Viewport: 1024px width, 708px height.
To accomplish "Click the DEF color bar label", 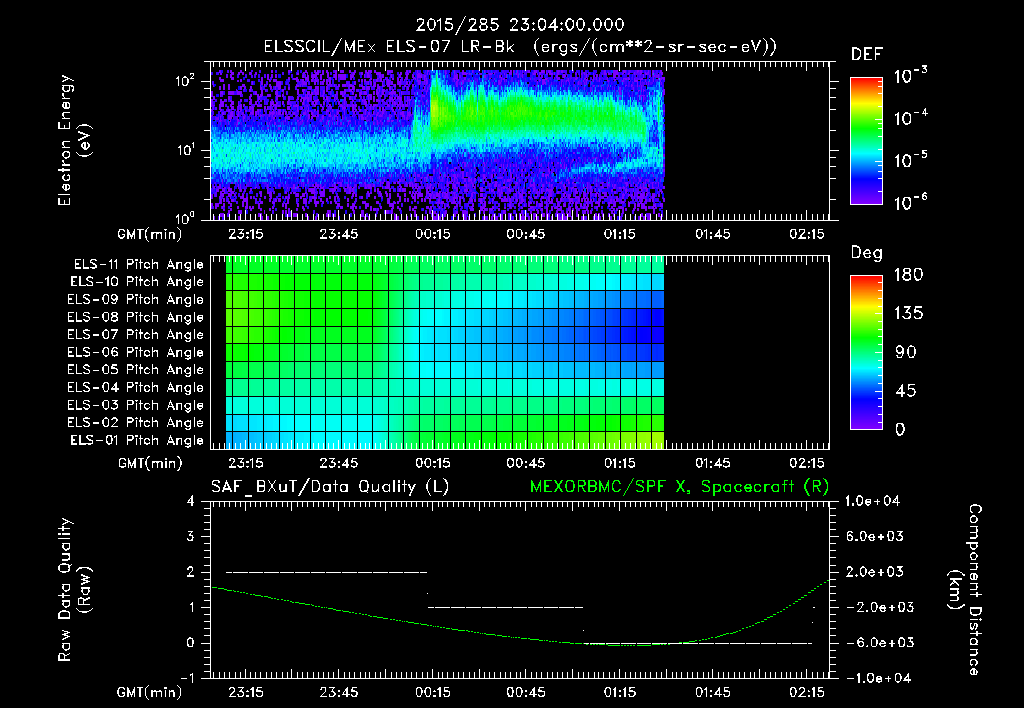I will [x=866, y=54].
